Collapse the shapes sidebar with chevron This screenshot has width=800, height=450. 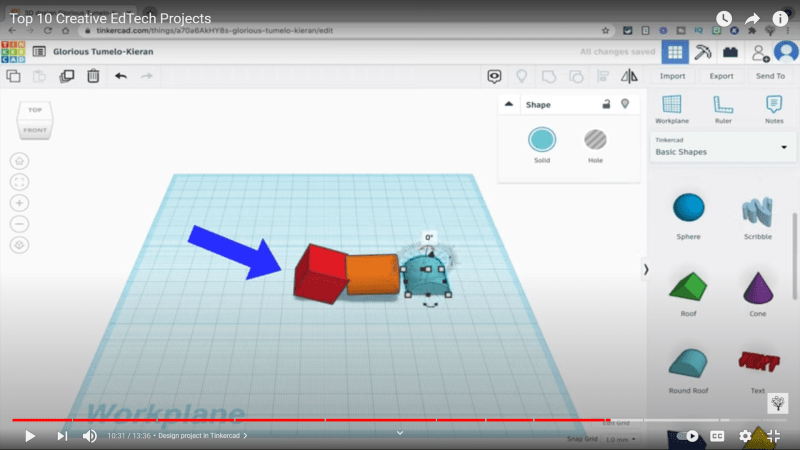645,268
